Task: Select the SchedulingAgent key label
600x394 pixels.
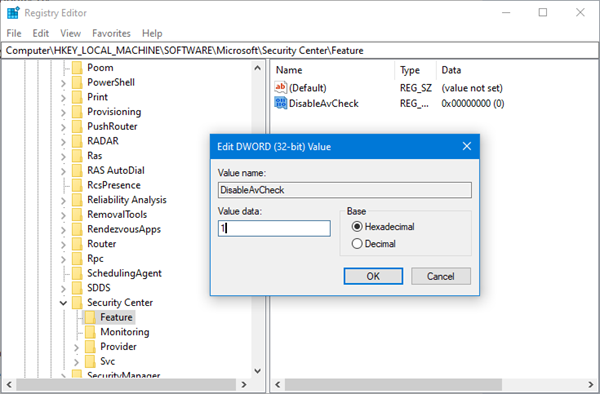Action: pyautogui.click(x=124, y=273)
